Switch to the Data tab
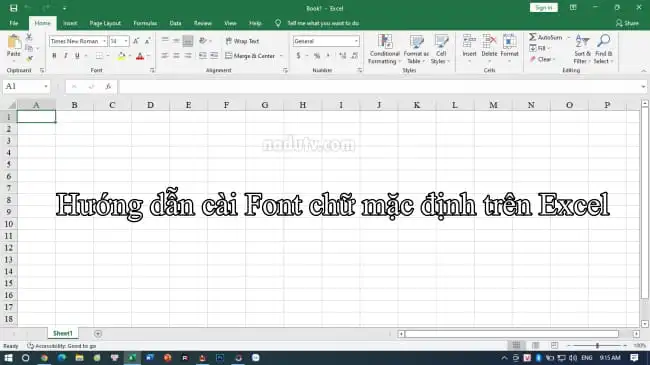The height and width of the screenshot is (365, 650). click(175, 23)
